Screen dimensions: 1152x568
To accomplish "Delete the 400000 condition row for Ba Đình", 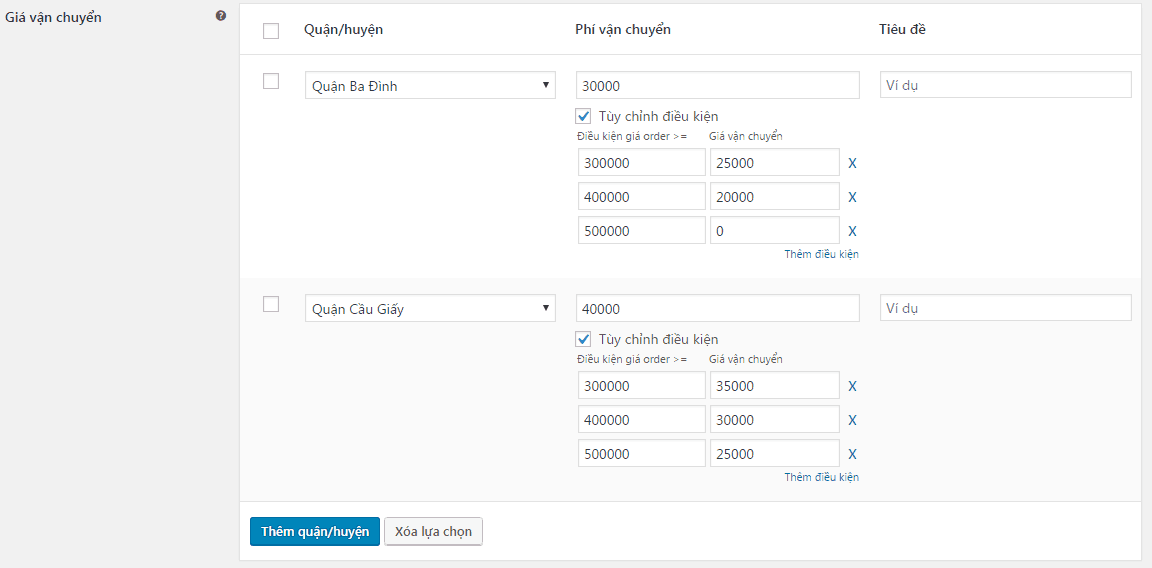I will (x=852, y=197).
